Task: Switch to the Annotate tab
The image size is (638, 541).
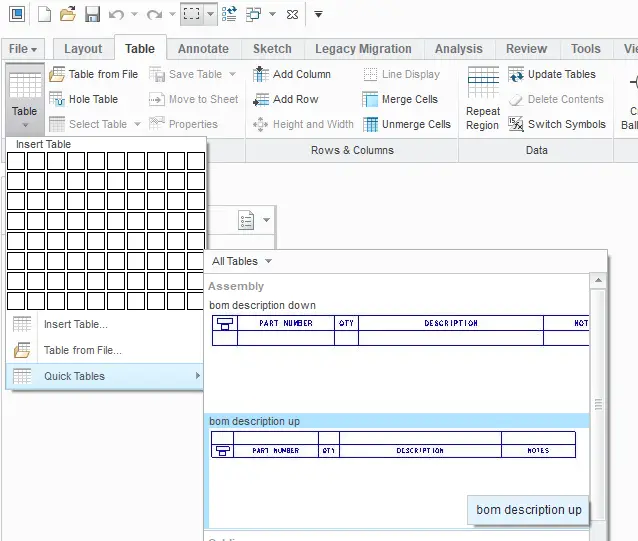Action: (203, 49)
